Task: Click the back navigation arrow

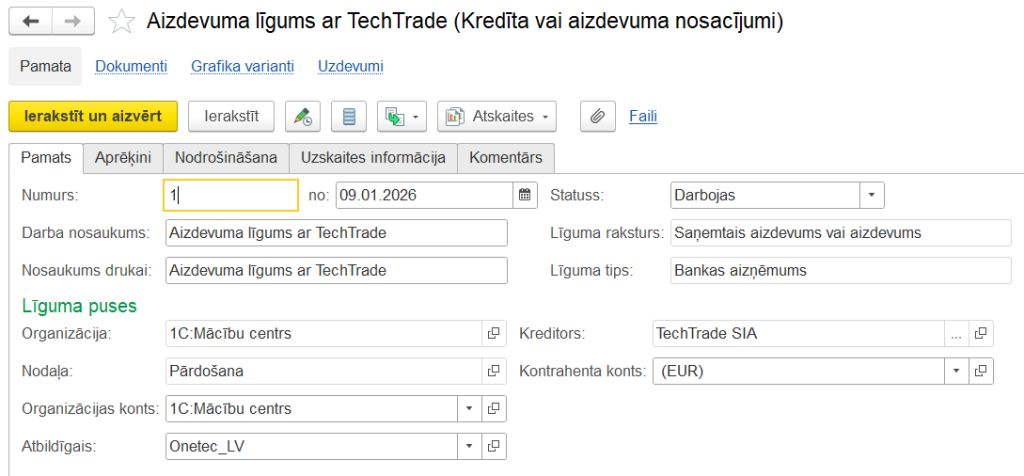Action: click(31, 21)
